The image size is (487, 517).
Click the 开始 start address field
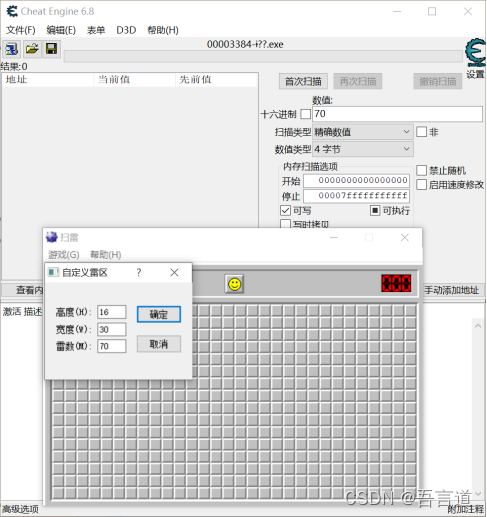[x=356, y=181]
